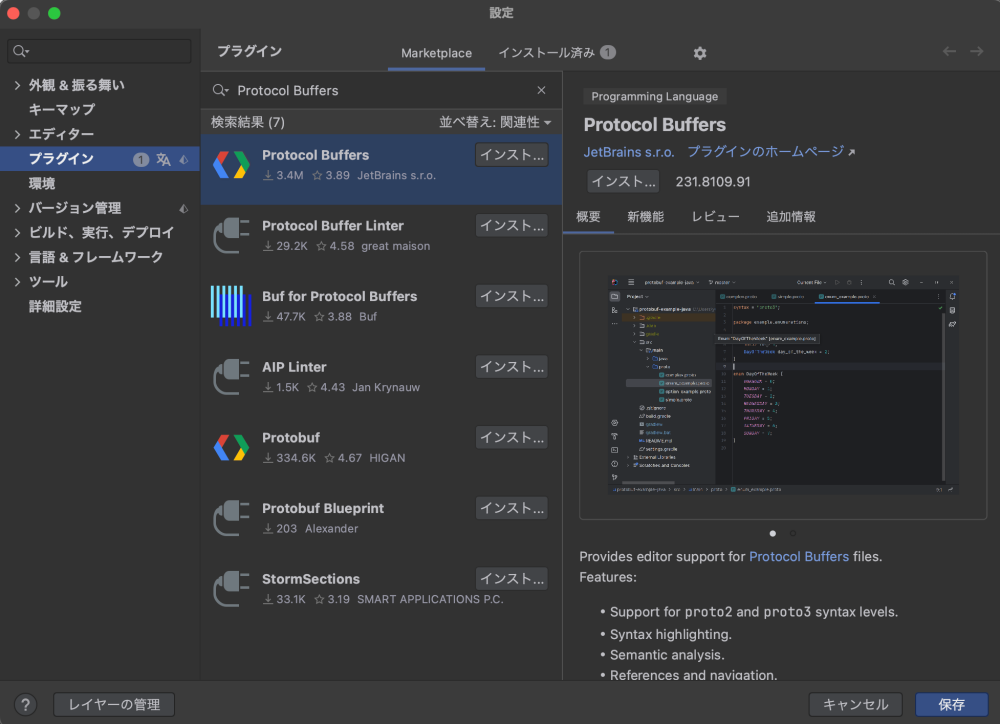
Task: Expand the ツール section
Action: (x=17, y=282)
